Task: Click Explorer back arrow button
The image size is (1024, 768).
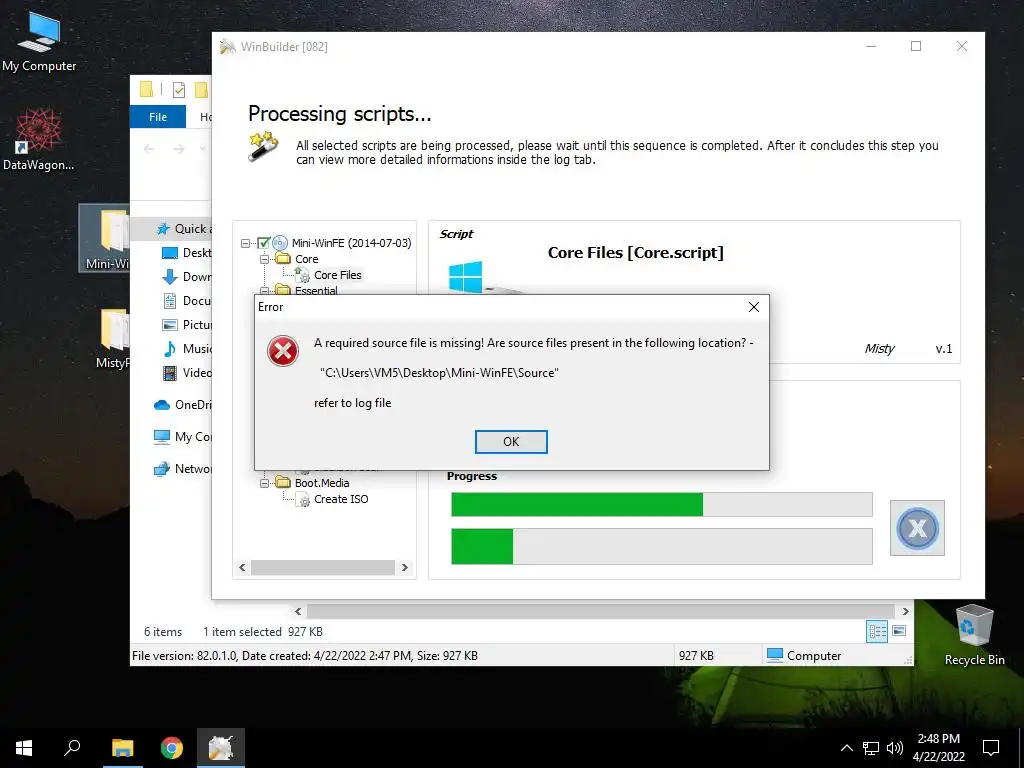Action: pyautogui.click(x=149, y=149)
